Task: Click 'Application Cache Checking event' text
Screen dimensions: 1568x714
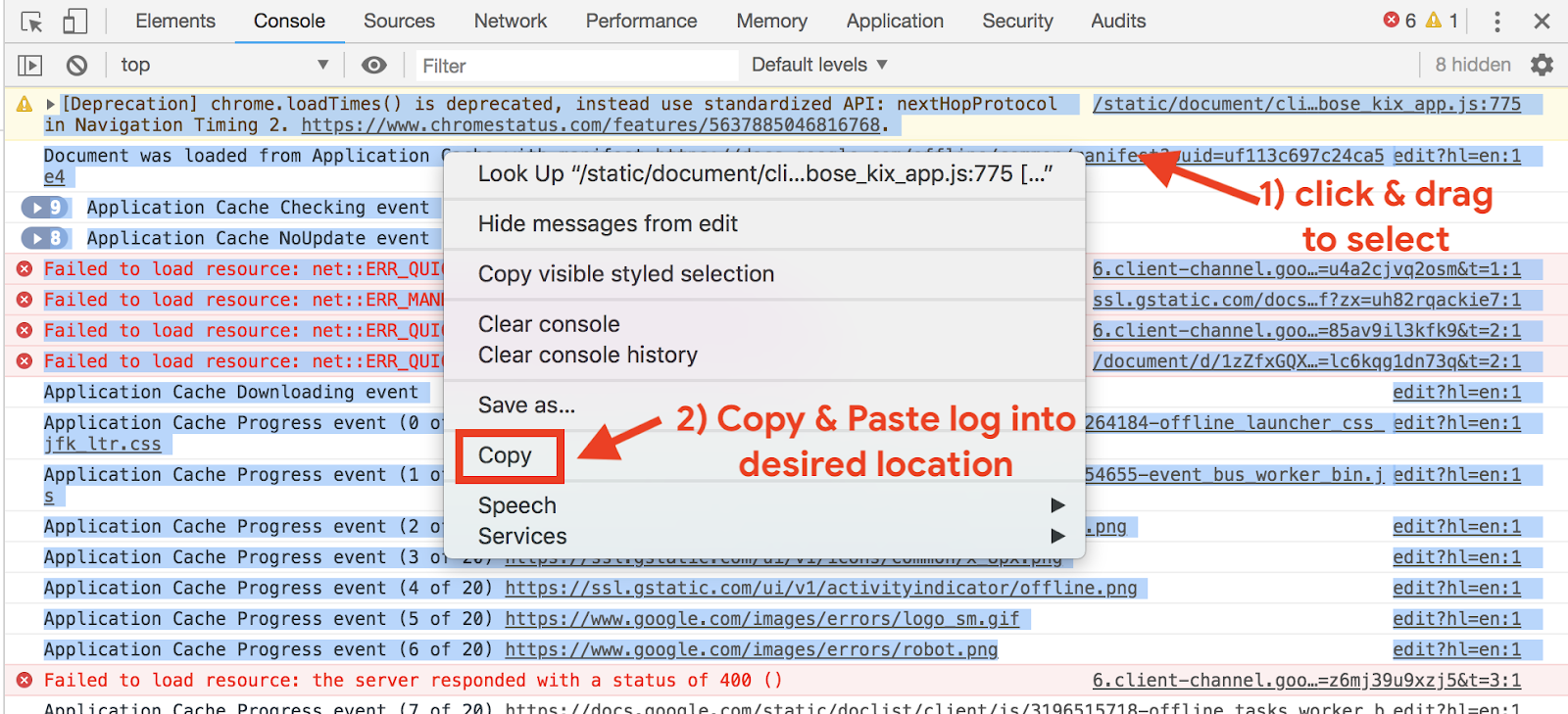Action: [258, 208]
